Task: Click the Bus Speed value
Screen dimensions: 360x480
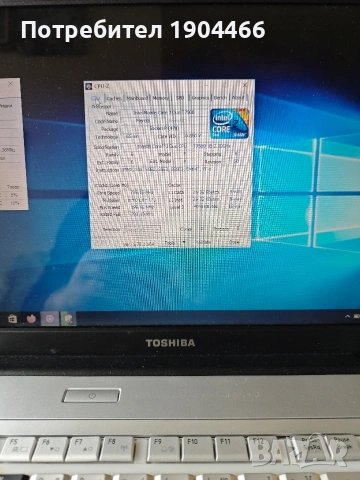Action: 142,207
